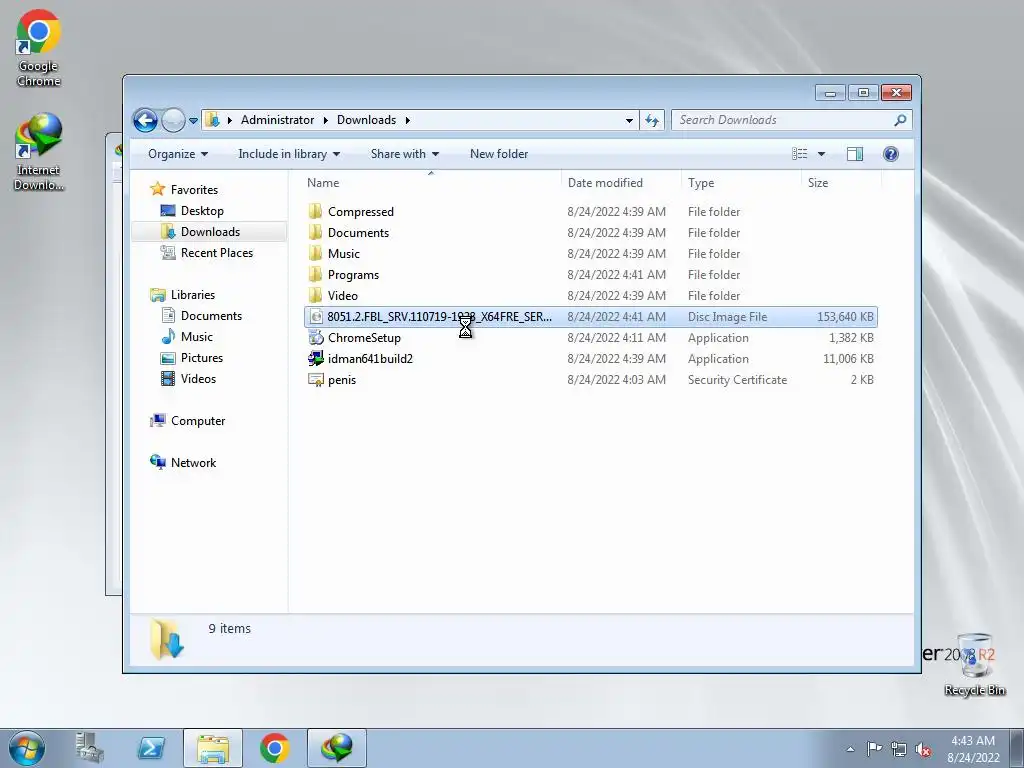Select Libraries in the navigation pane
The image size is (1024, 768).
point(193,295)
